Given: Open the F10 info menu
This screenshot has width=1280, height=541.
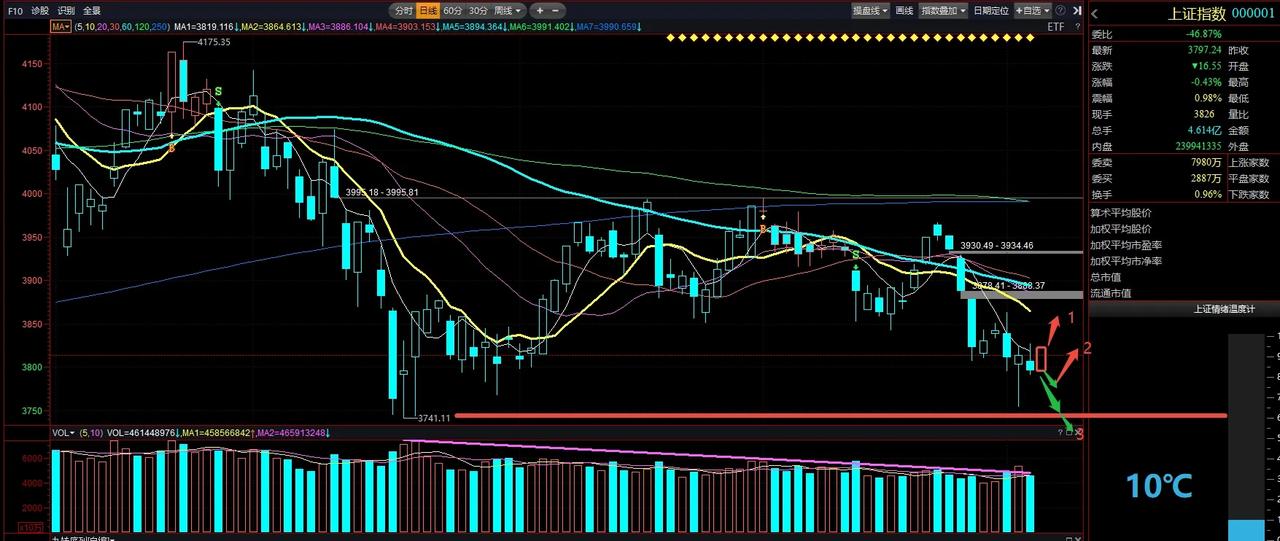Looking at the screenshot, I should [x=15, y=10].
